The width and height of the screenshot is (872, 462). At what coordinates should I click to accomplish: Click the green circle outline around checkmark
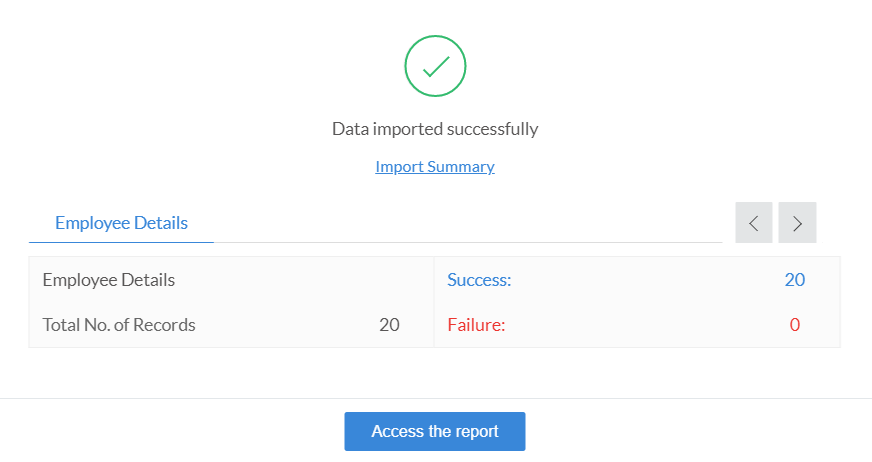click(405, 67)
